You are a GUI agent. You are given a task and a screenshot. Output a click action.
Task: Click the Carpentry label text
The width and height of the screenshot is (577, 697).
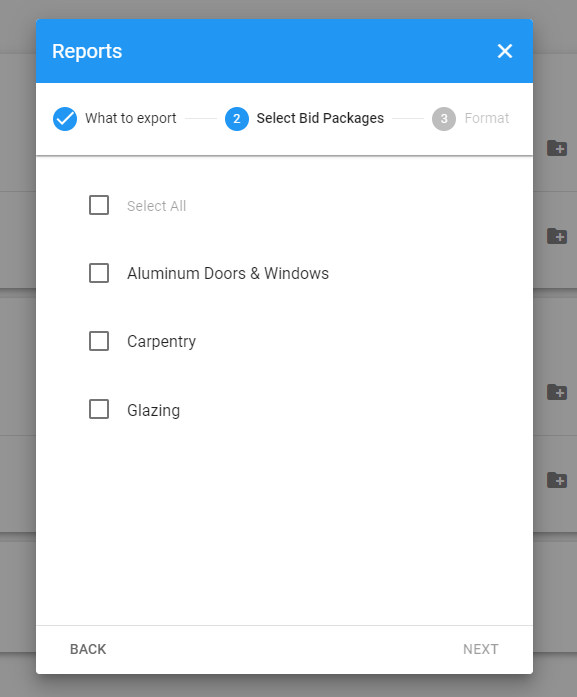pyautogui.click(x=161, y=342)
